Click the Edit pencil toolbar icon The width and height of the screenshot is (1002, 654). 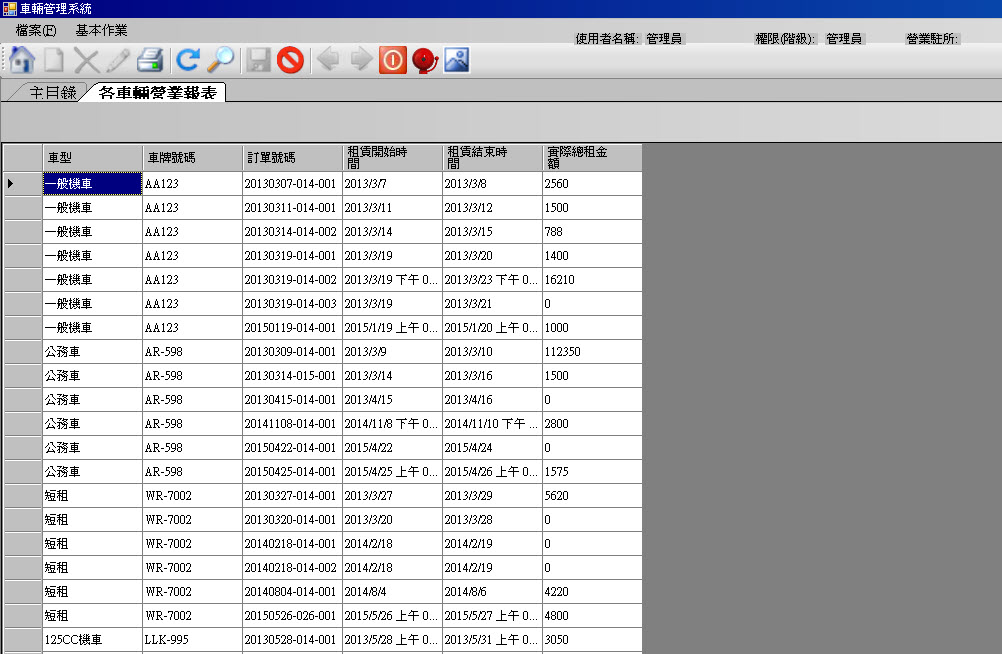(x=118, y=61)
